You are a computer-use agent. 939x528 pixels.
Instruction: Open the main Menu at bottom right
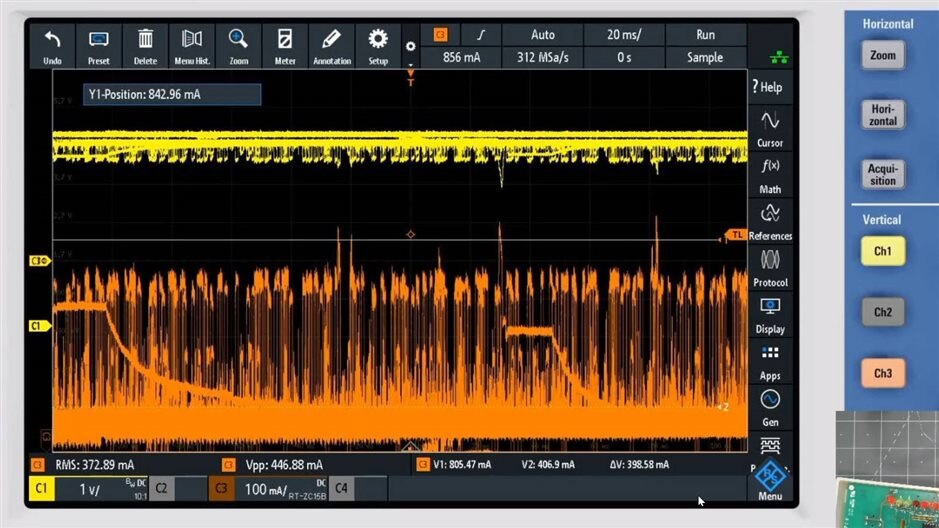click(x=770, y=481)
